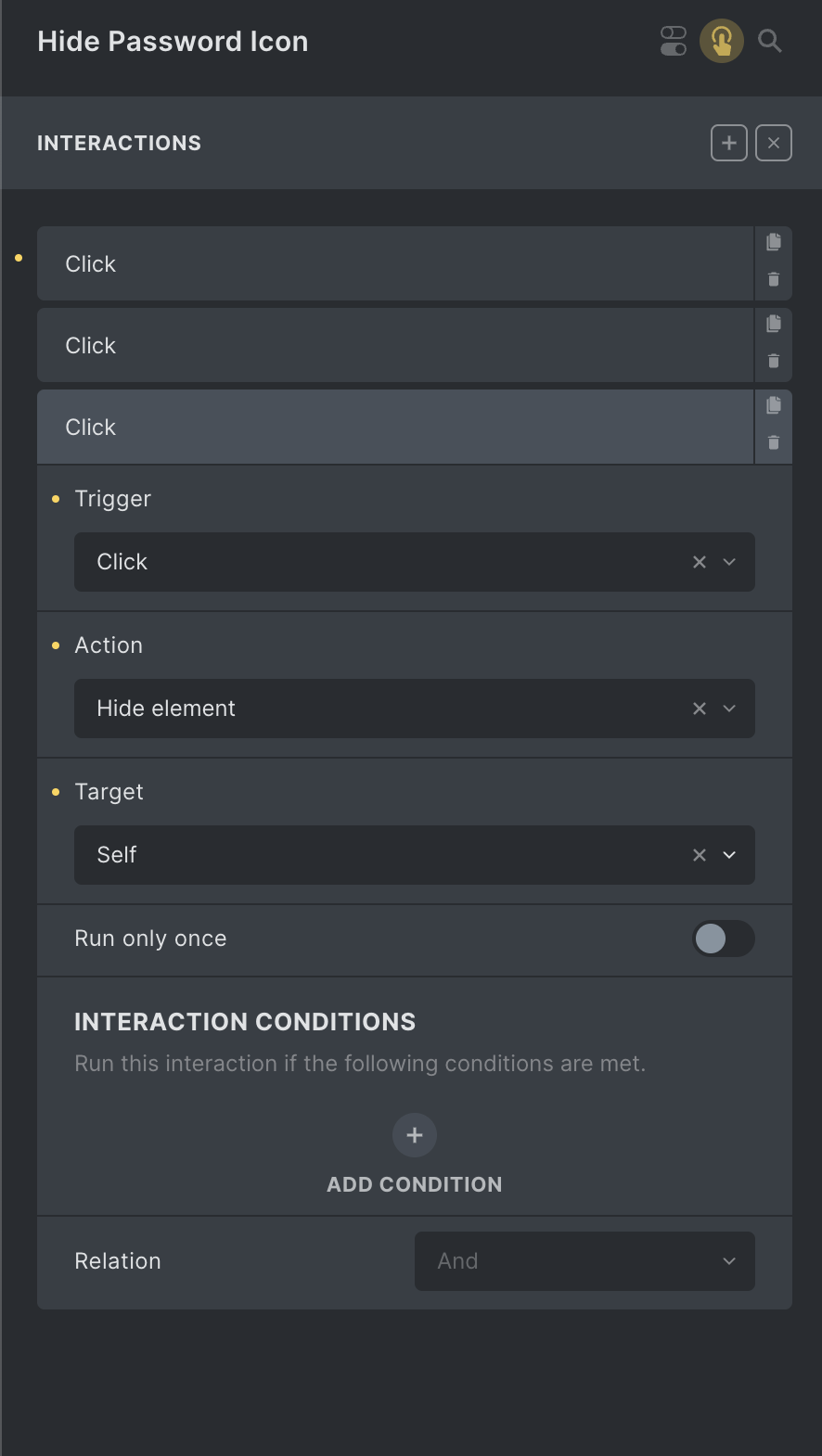Close Interactions panel with X icon

pos(774,143)
